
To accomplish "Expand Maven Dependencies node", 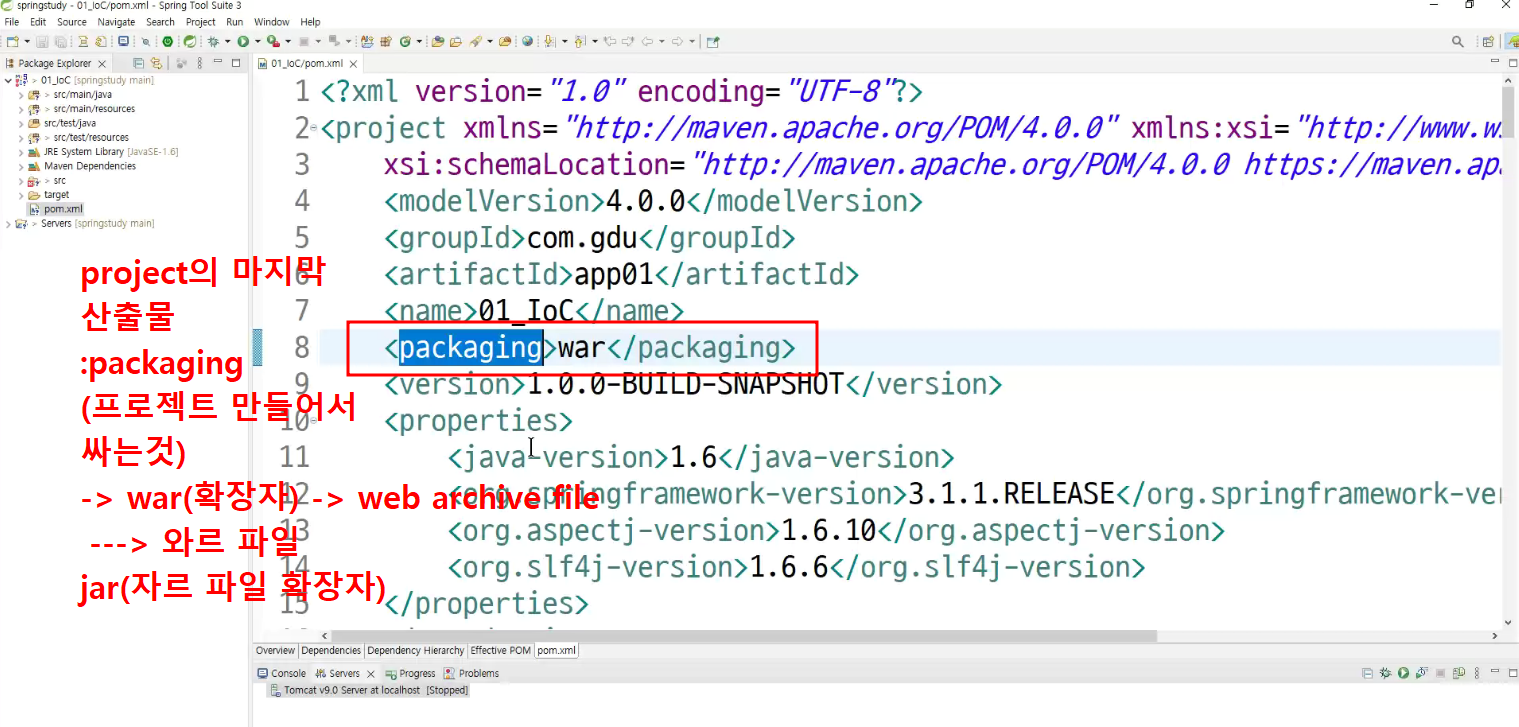I will click(x=21, y=166).
